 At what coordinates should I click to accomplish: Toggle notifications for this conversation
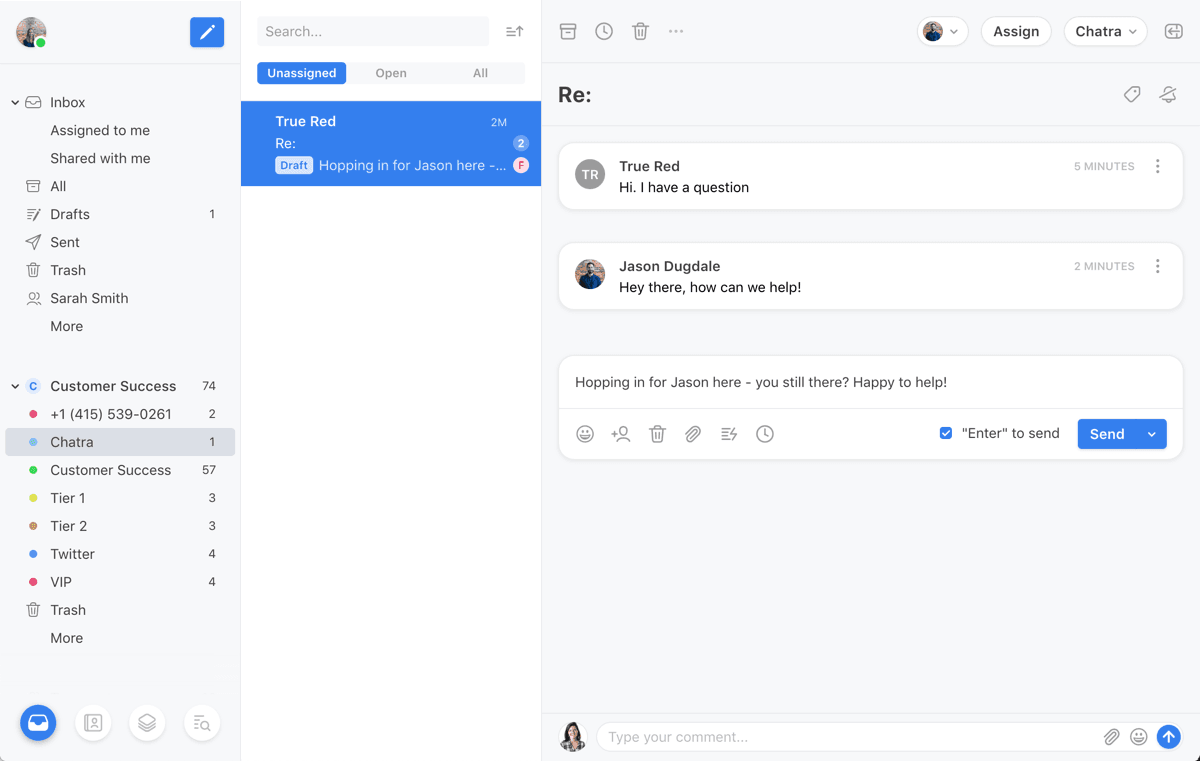click(x=1167, y=94)
